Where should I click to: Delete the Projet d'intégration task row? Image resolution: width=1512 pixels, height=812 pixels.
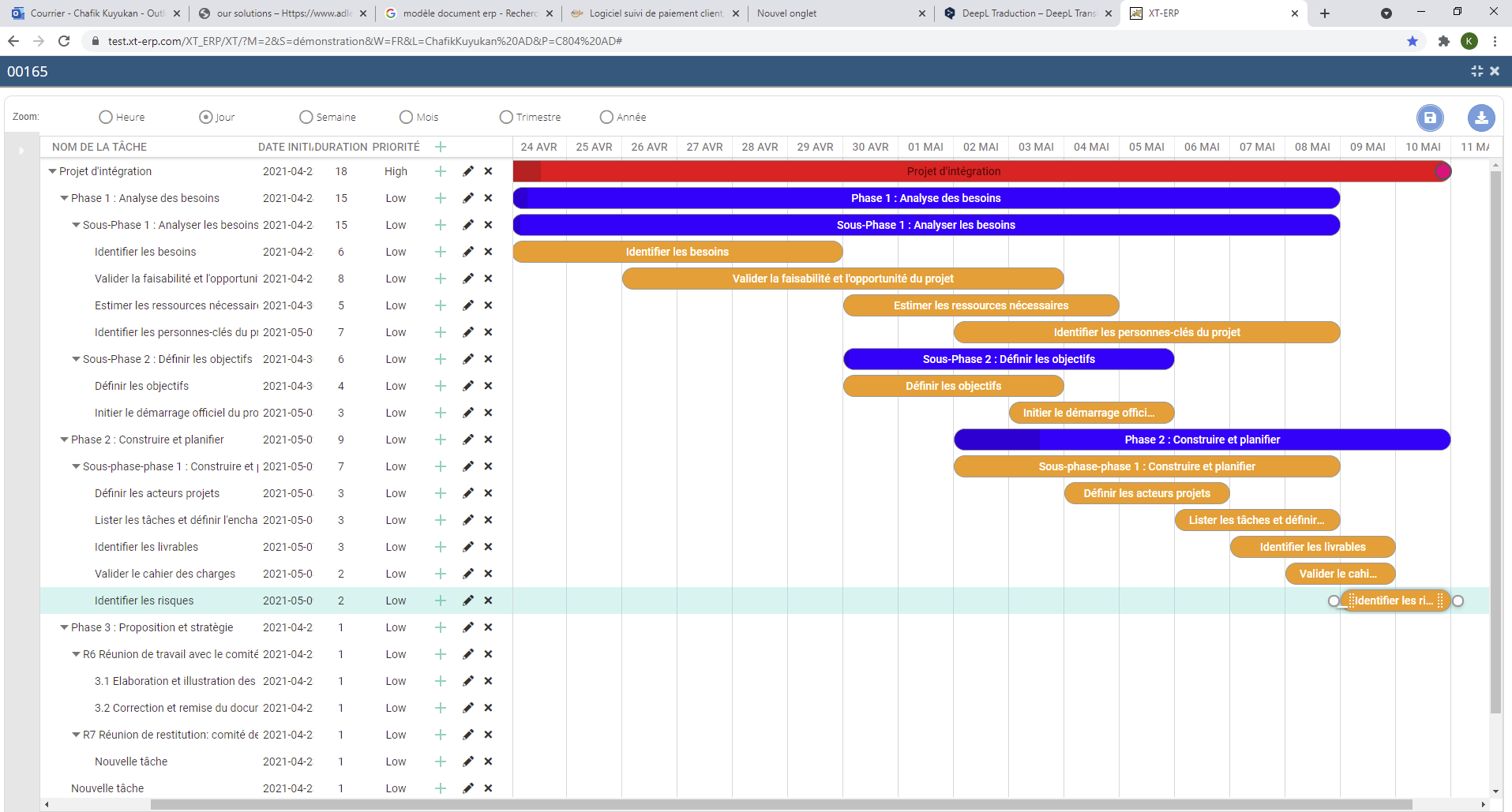point(488,171)
